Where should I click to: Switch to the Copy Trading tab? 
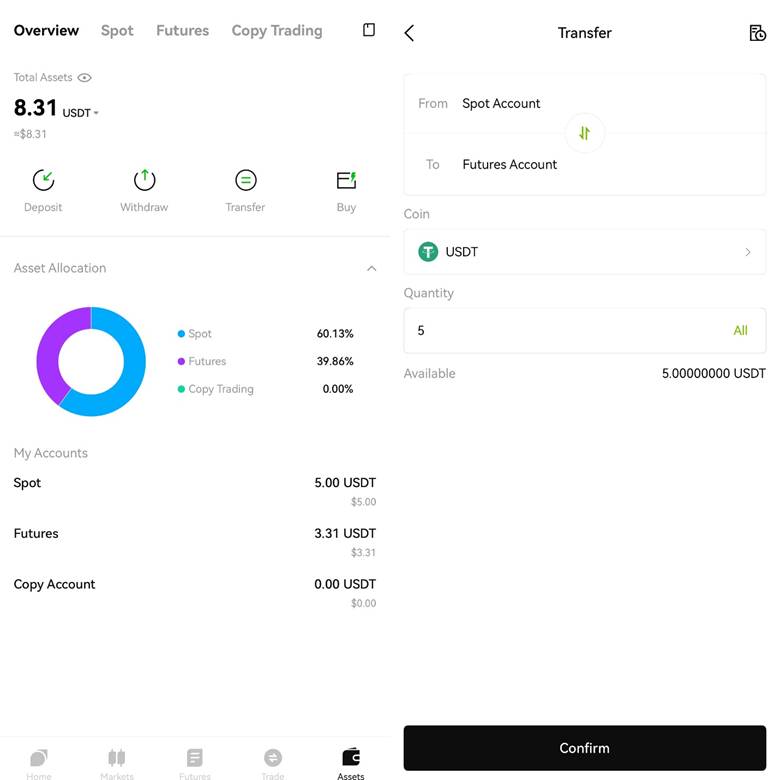pyautogui.click(x=277, y=31)
